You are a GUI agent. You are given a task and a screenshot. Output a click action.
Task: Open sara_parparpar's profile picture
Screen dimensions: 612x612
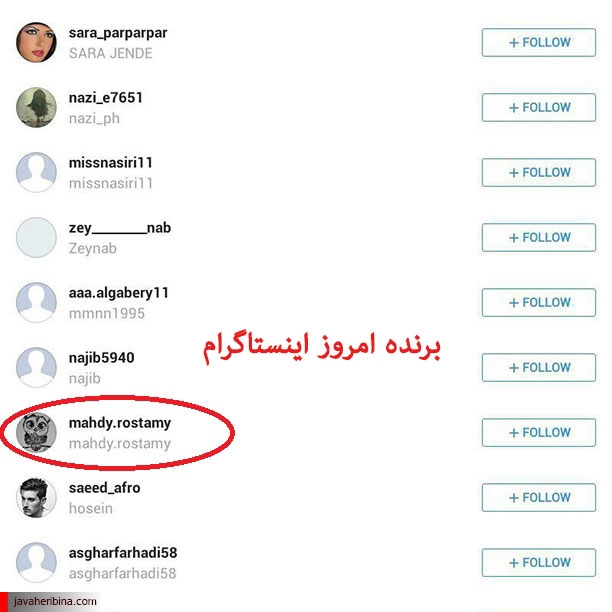[36, 42]
